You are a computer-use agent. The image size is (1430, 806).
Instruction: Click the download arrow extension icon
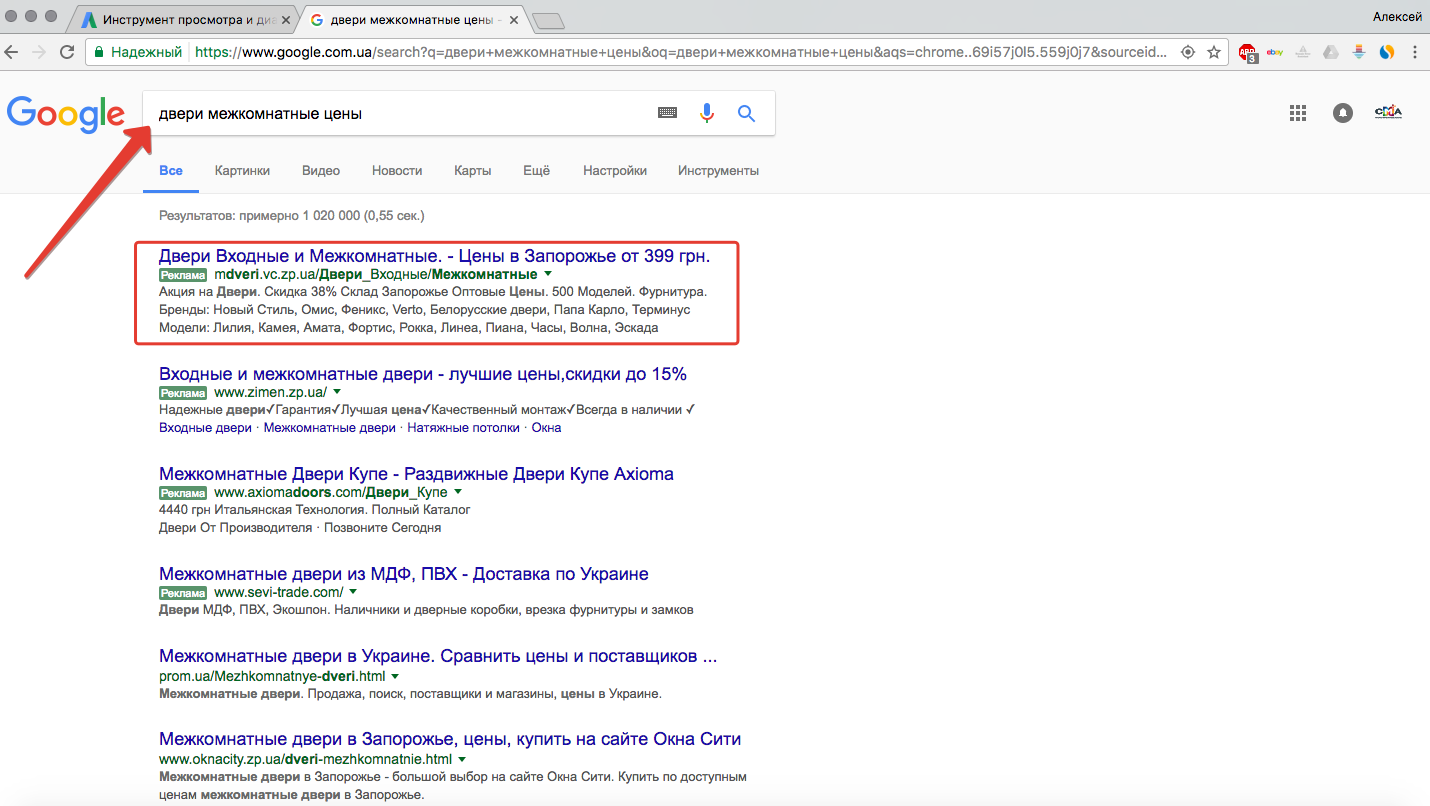1359,52
